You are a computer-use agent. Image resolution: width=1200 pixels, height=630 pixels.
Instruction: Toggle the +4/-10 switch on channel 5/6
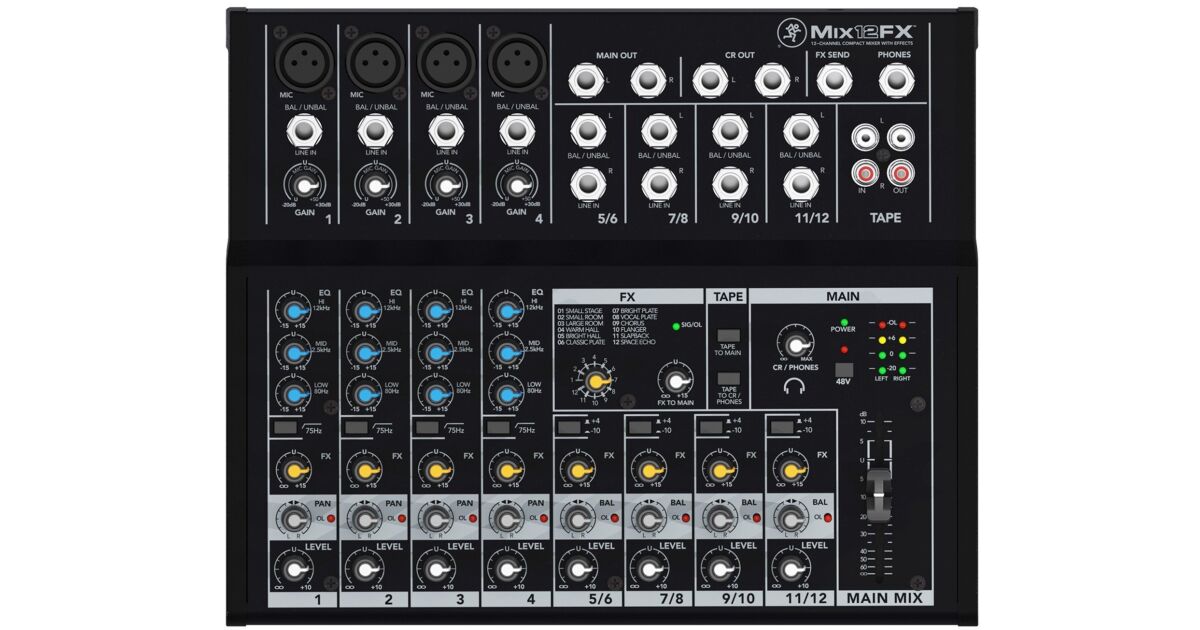(569, 427)
